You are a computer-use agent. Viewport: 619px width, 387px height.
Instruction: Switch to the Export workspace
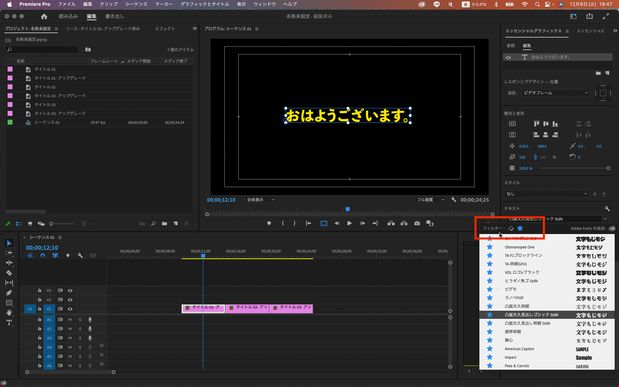(x=114, y=16)
